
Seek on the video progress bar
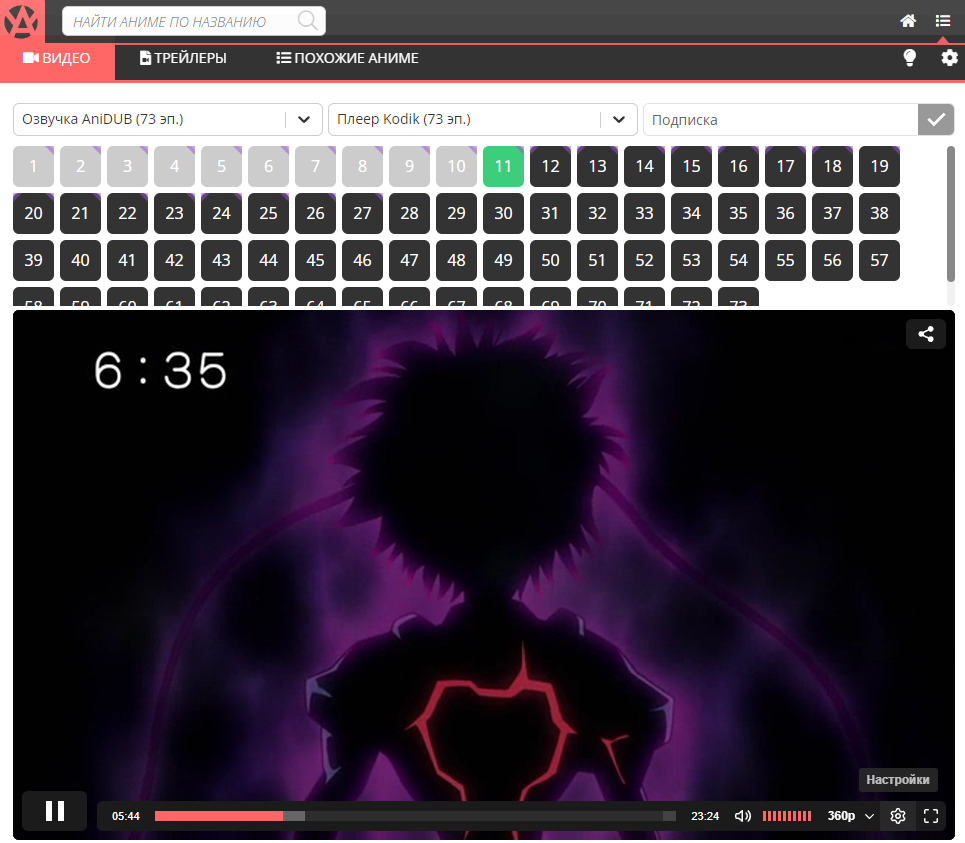click(415, 816)
